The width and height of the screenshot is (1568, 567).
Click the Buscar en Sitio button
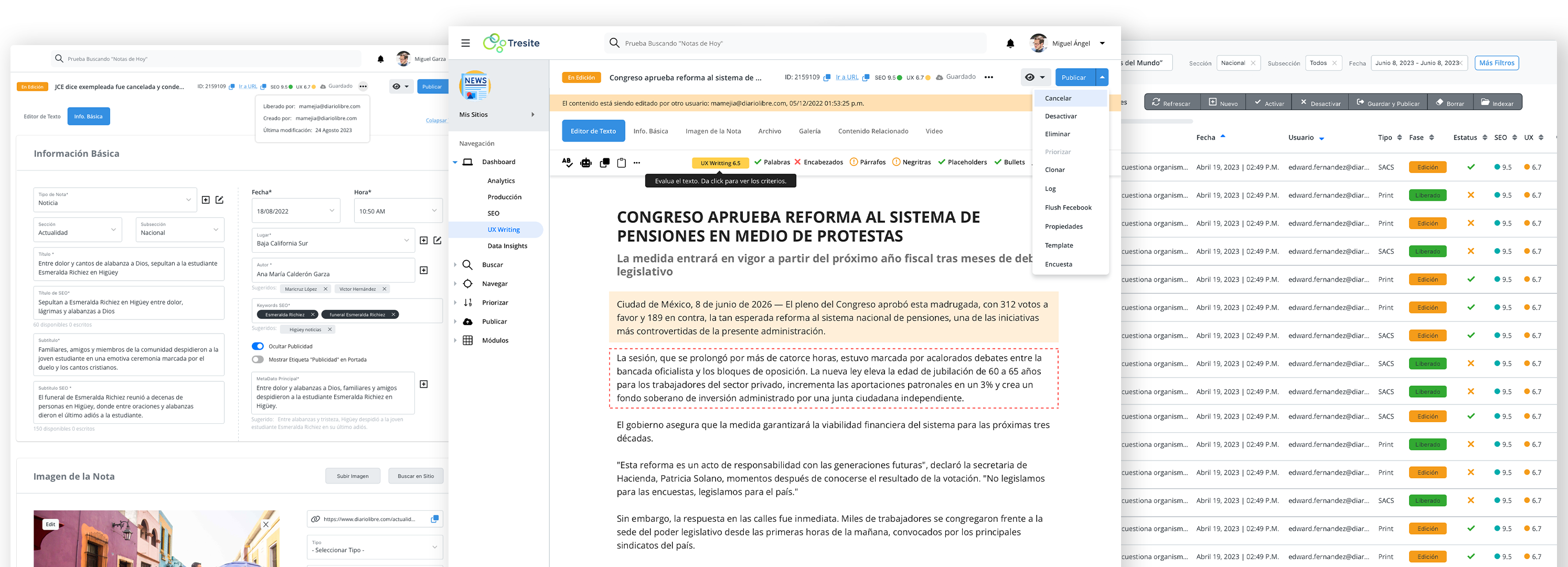click(416, 476)
